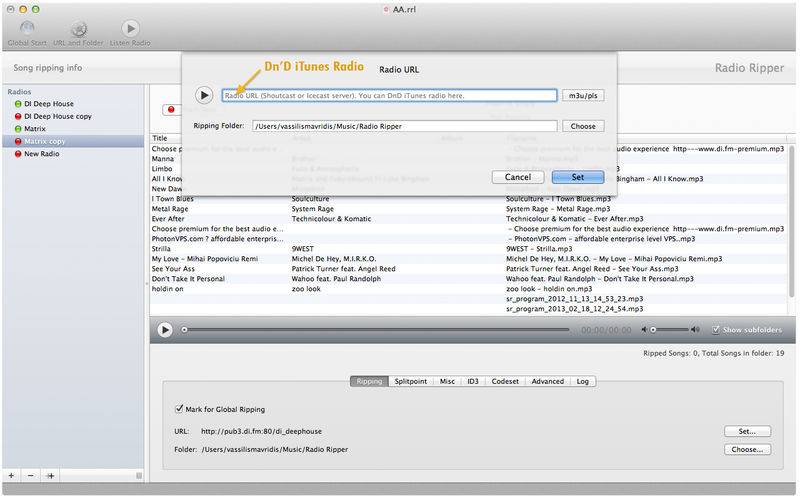Click artist '9WEST' cell

tap(303, 249)
